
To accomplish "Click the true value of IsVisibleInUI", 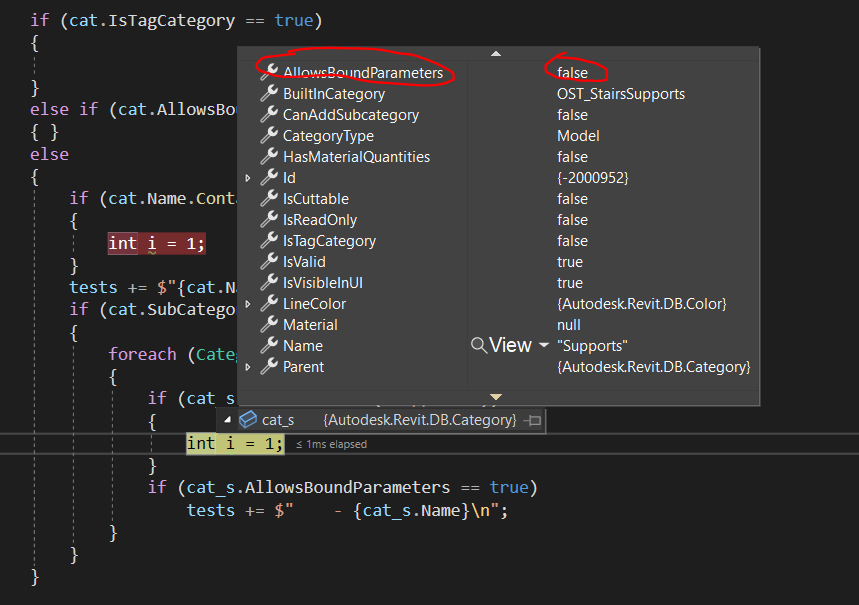I will pyautogui.click(x=570, y=283).
